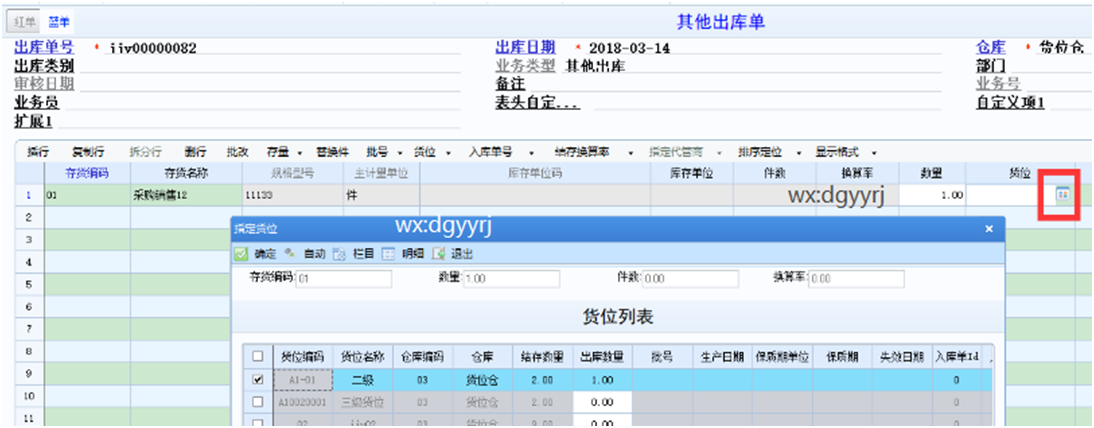Click the 存货编码 input showing 01 in the dialog
1094x428 pixels.
pyautogui.click(x=343, y=279)
